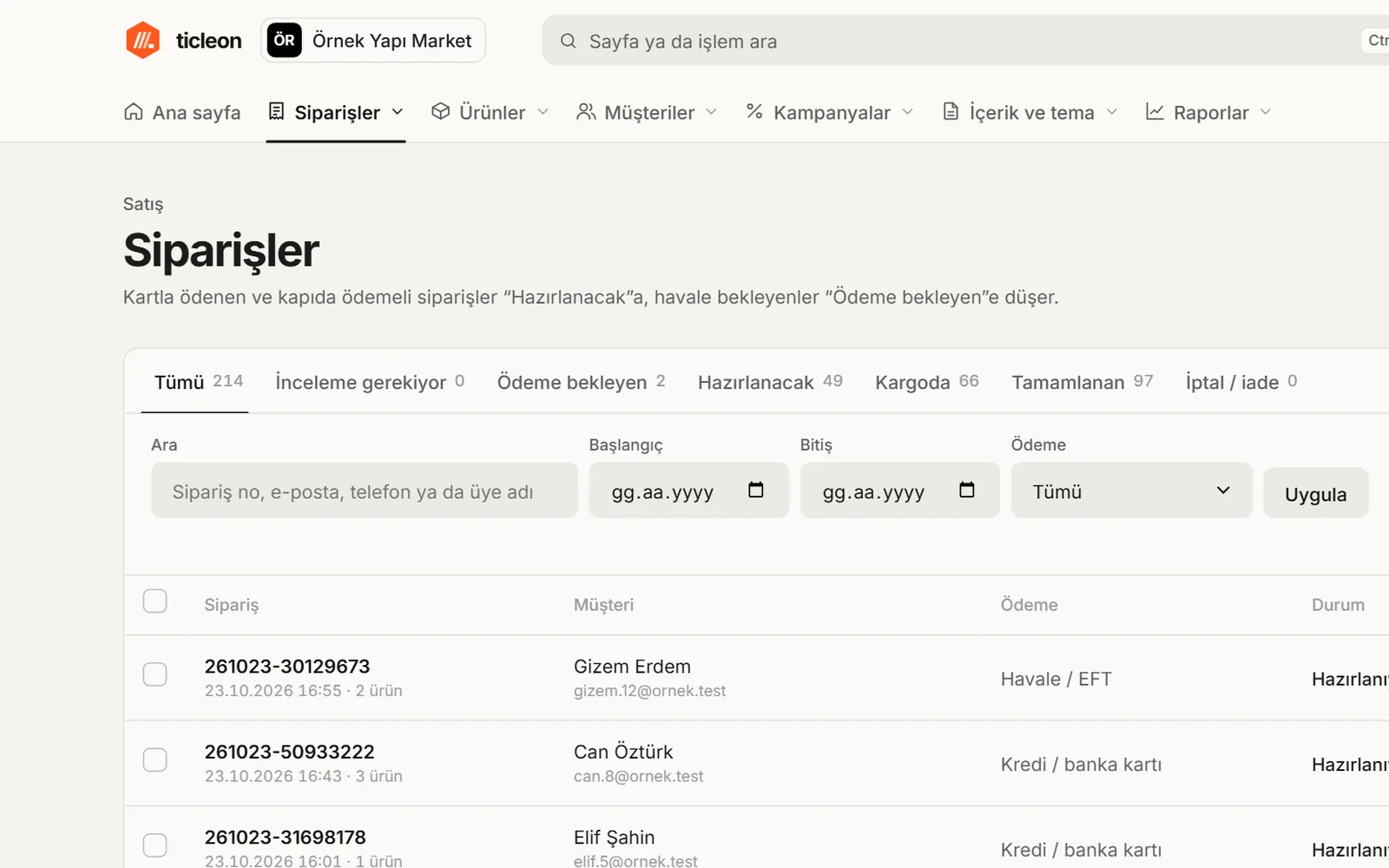Go to Ana sayfa in navigation
Screen dimensions: 1389x868
[182, 112]
